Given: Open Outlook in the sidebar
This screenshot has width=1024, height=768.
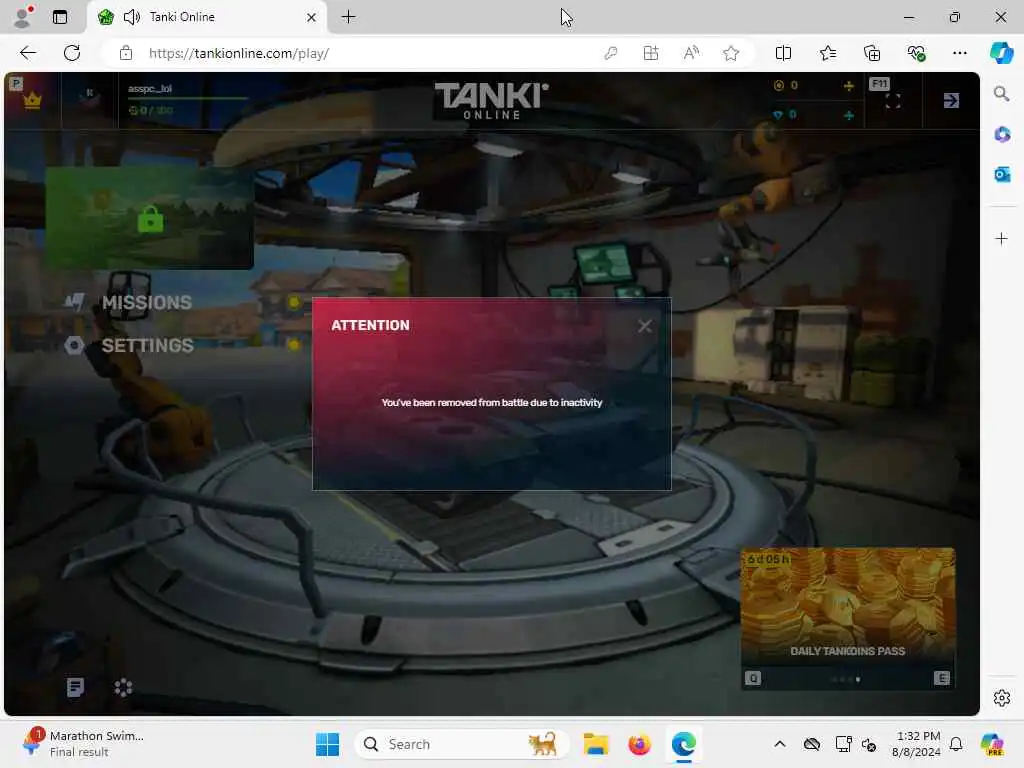Looking at the screenshot, I should click(x=1002, y=174).
